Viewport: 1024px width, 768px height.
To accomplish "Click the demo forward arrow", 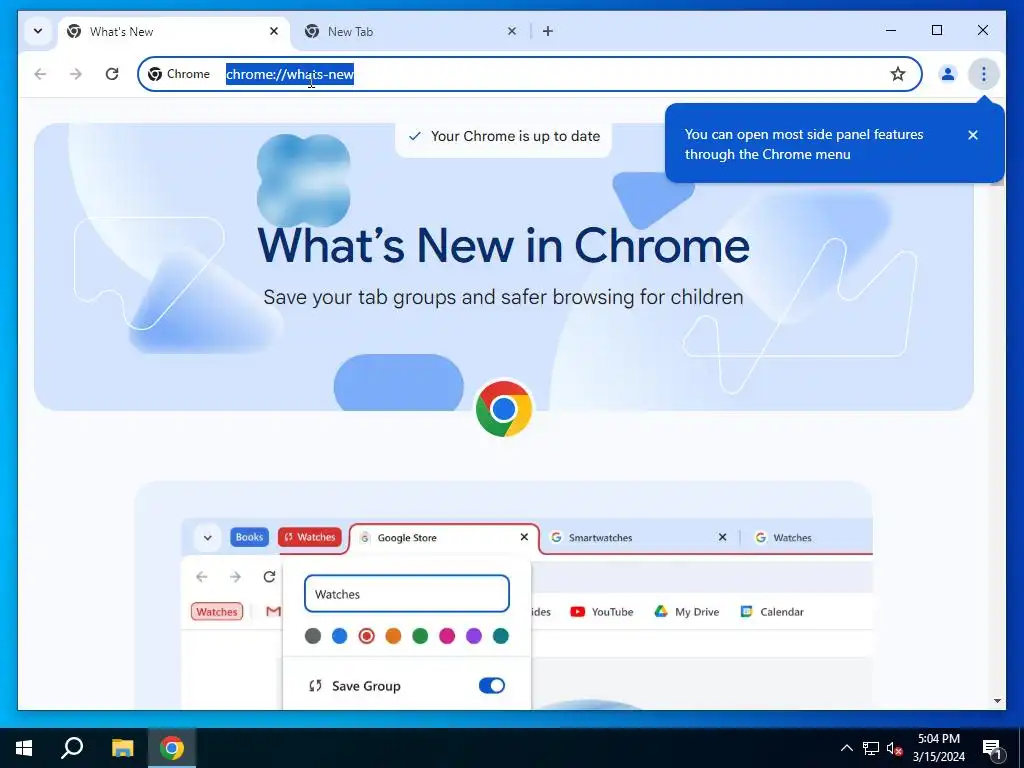I will (x=235, y=577).
